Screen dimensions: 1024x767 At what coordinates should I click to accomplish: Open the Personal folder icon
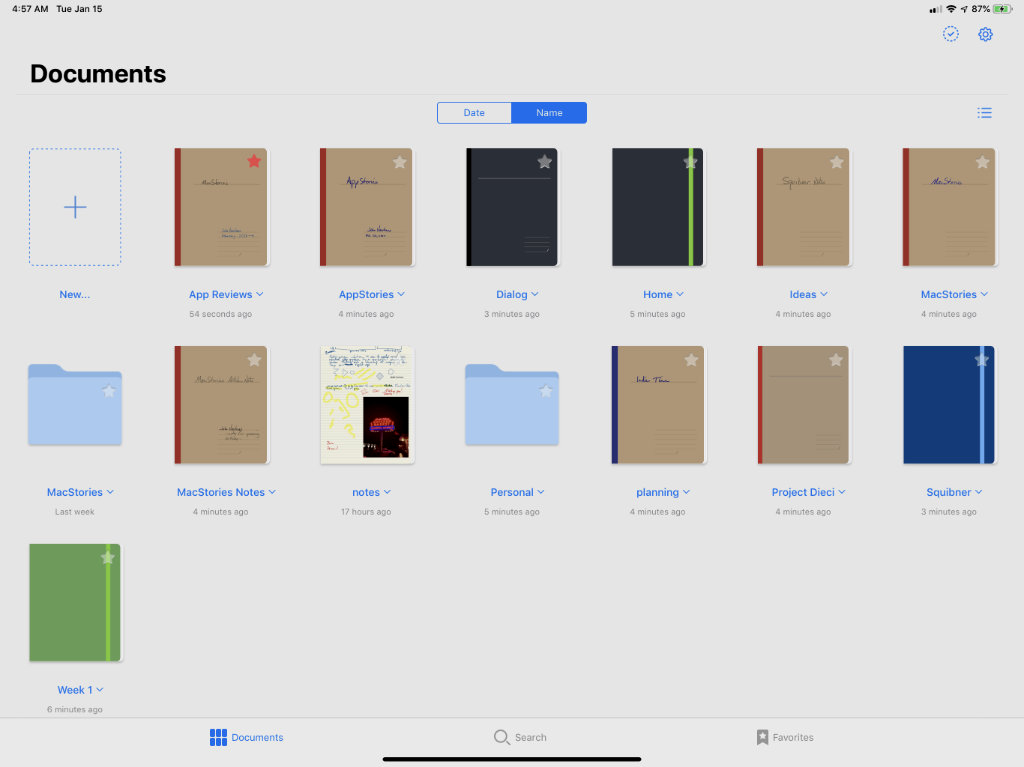tap(512, 404)
